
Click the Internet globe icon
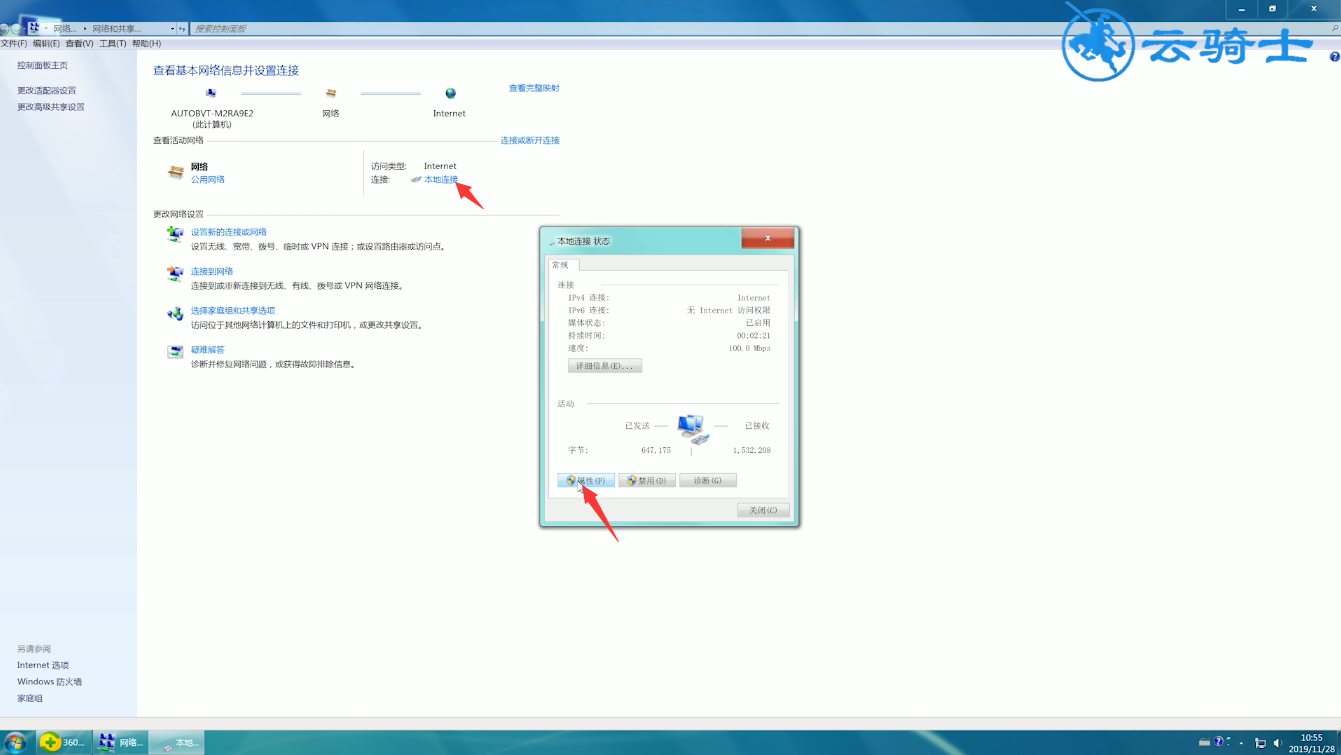(450, 93)
